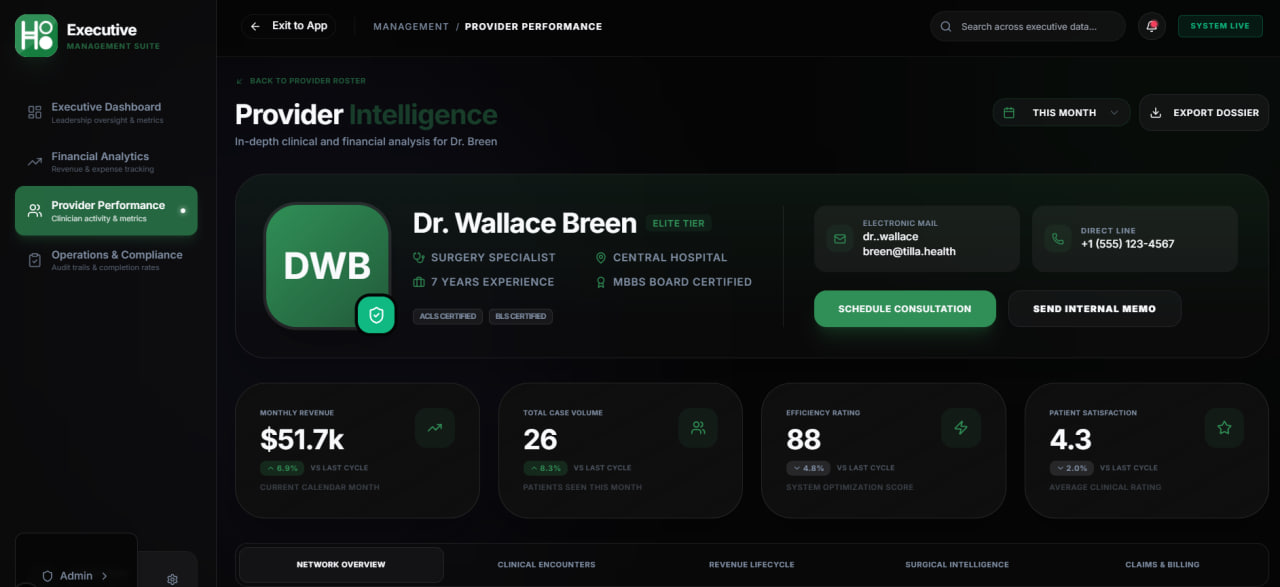Click the BLS Certified tag

point(521,316)
